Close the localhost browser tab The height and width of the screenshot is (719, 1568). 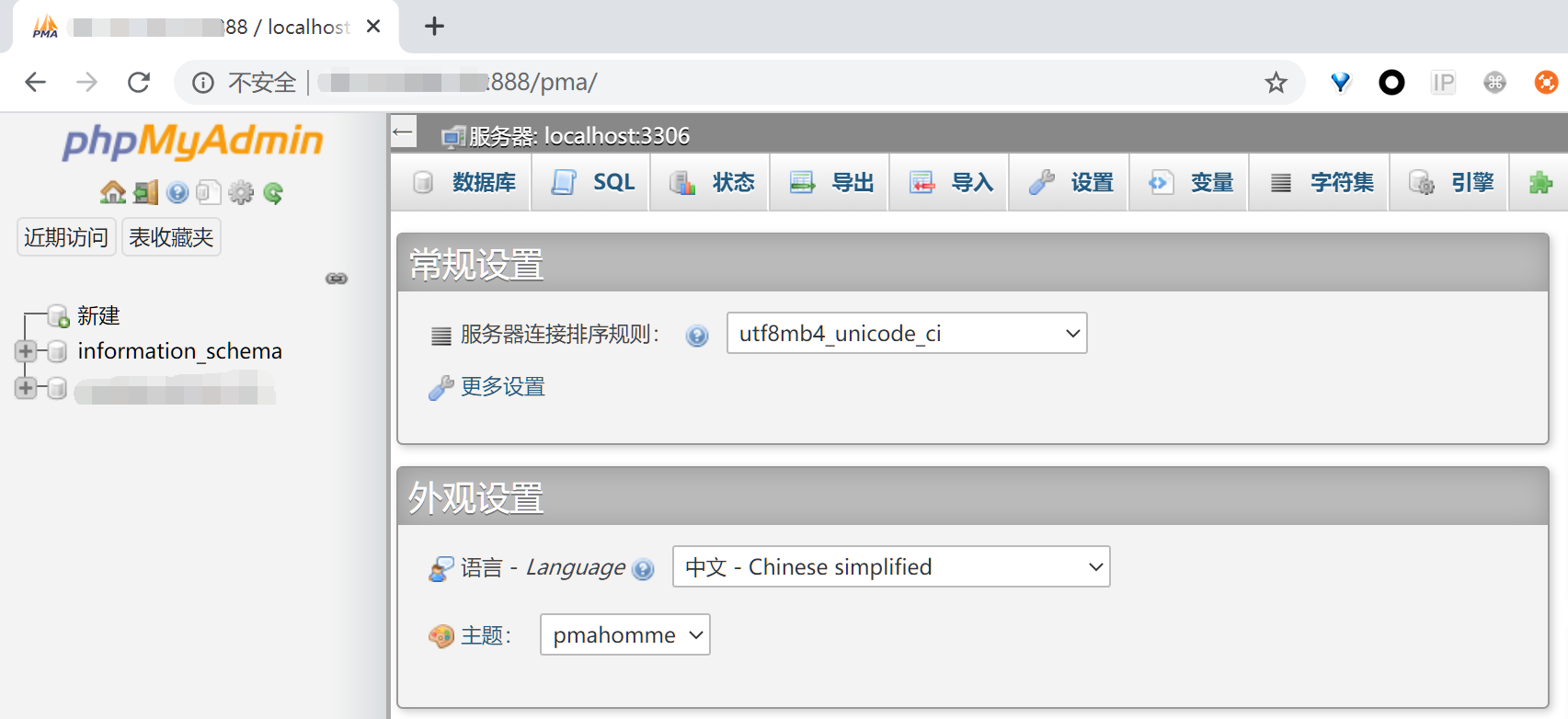[x=372, y=27]
